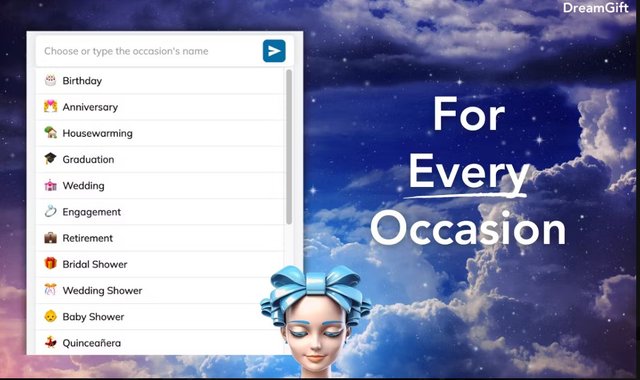Select the Engagement option
The height and width of the screenshot is (380, 640).
pos(160,212)
